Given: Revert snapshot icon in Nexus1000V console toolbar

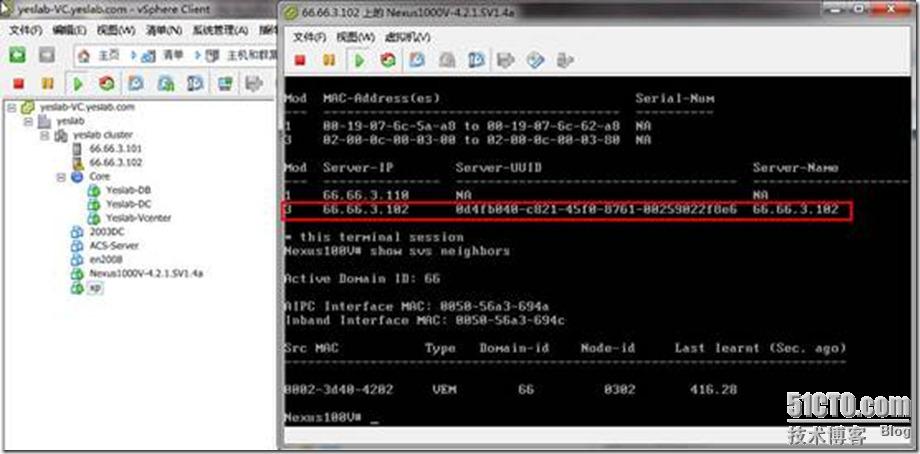Looking at the screenshot, I should pyautogui.click(x=447, y=60).
